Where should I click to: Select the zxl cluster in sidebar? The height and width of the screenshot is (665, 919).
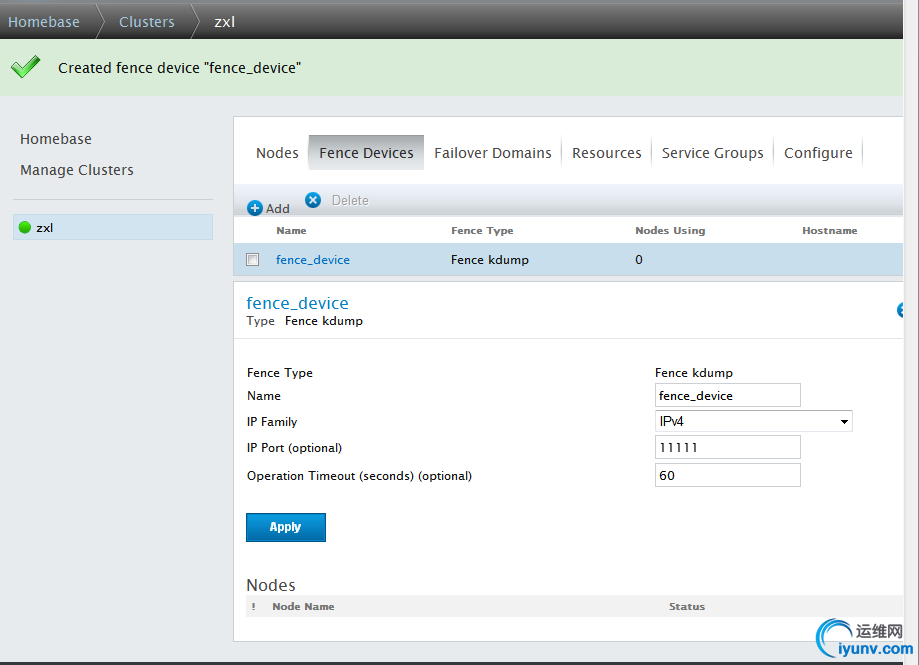point(113,227)
